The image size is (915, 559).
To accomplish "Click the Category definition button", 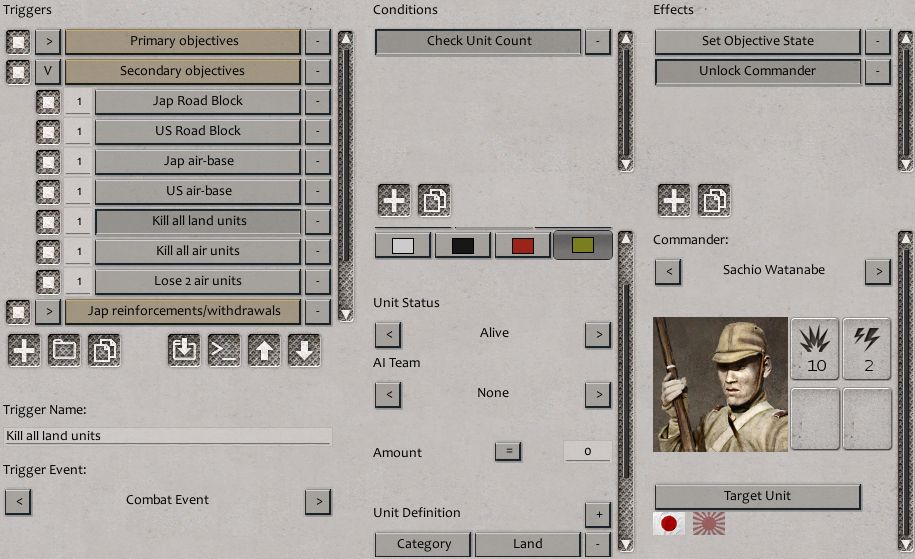I will [x=423, y=544].
